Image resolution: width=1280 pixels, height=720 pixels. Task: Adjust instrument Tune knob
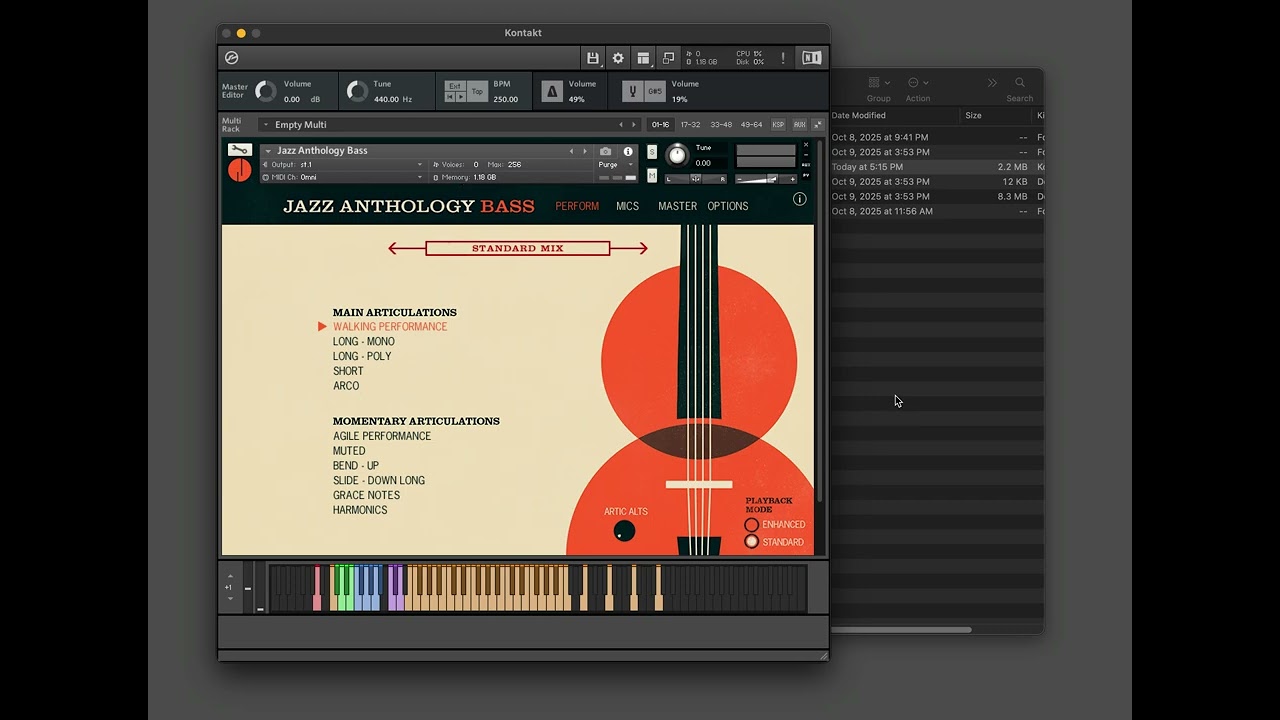pyautogui.click(x=677, y=155)
